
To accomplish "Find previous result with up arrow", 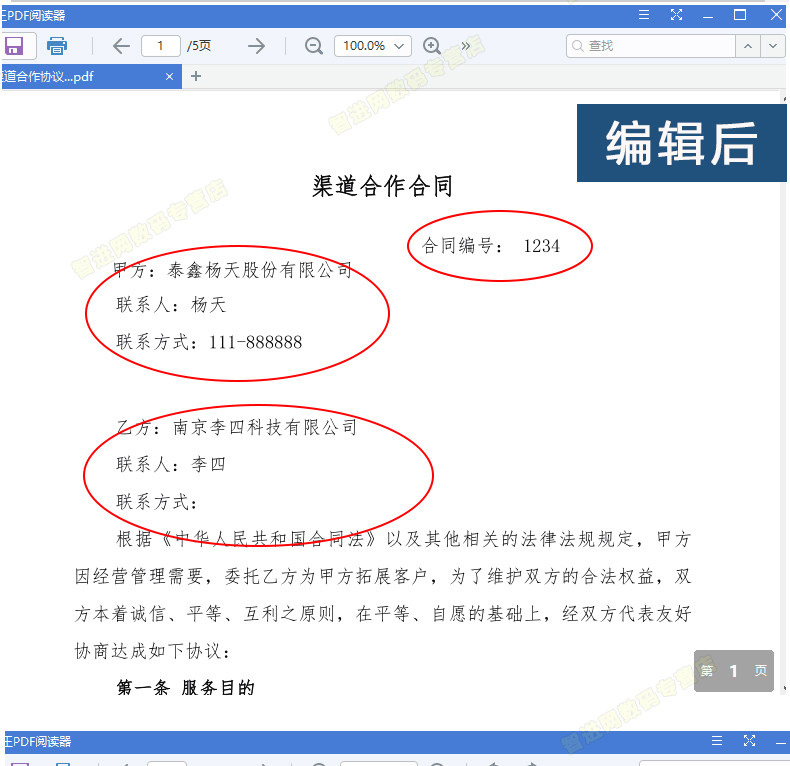I will [x=748, y=46].
